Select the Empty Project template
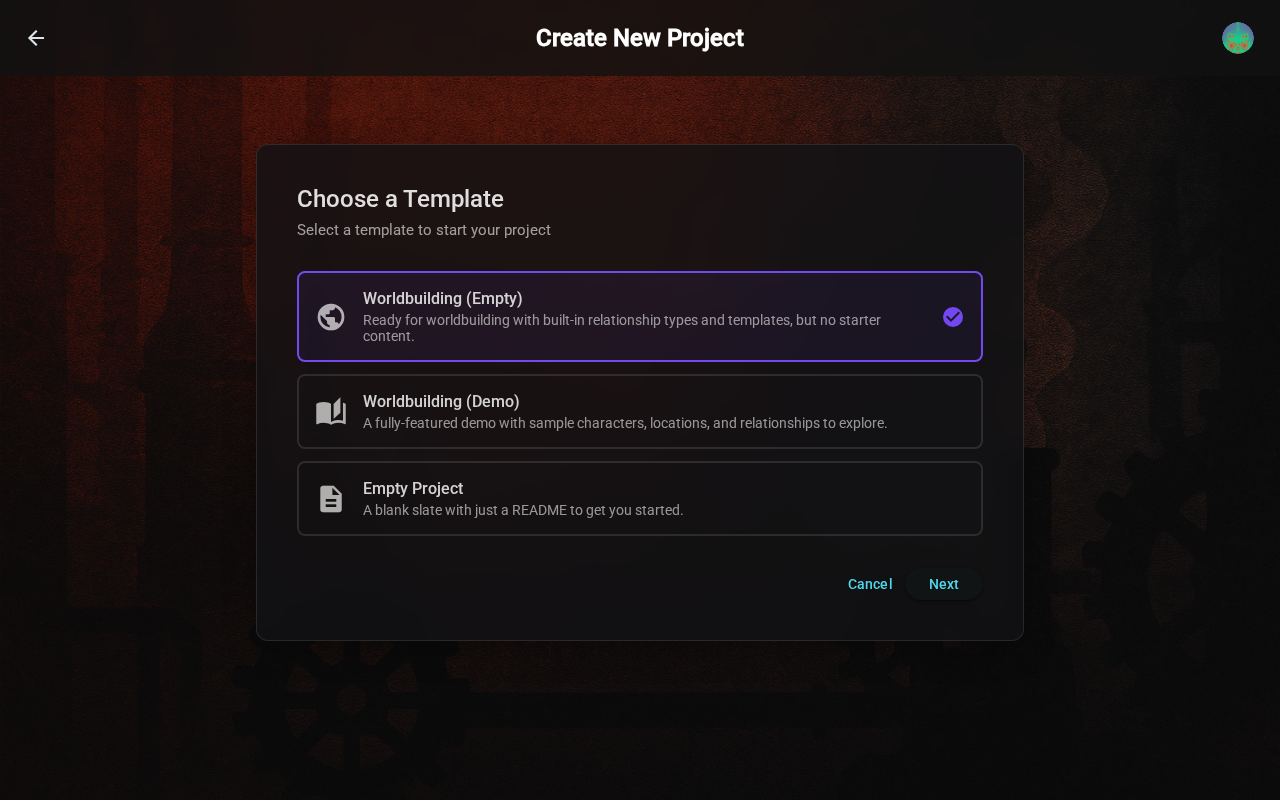The image size is (1280, 800). tap(640, 498)
